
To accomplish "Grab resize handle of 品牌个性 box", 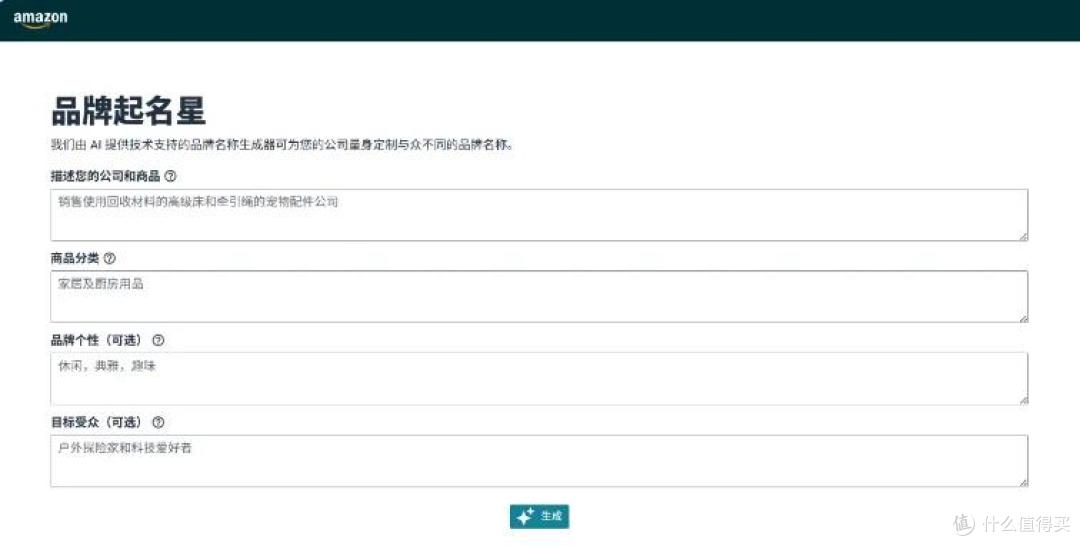I will click(x=1023, y=399).
